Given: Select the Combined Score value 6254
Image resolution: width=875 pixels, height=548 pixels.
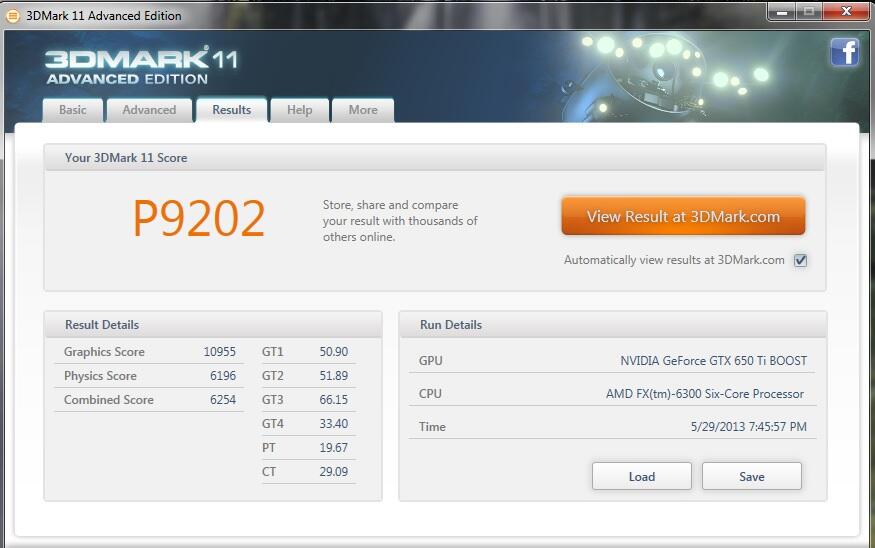Looking at the screenshot, I should click(223, 400).
